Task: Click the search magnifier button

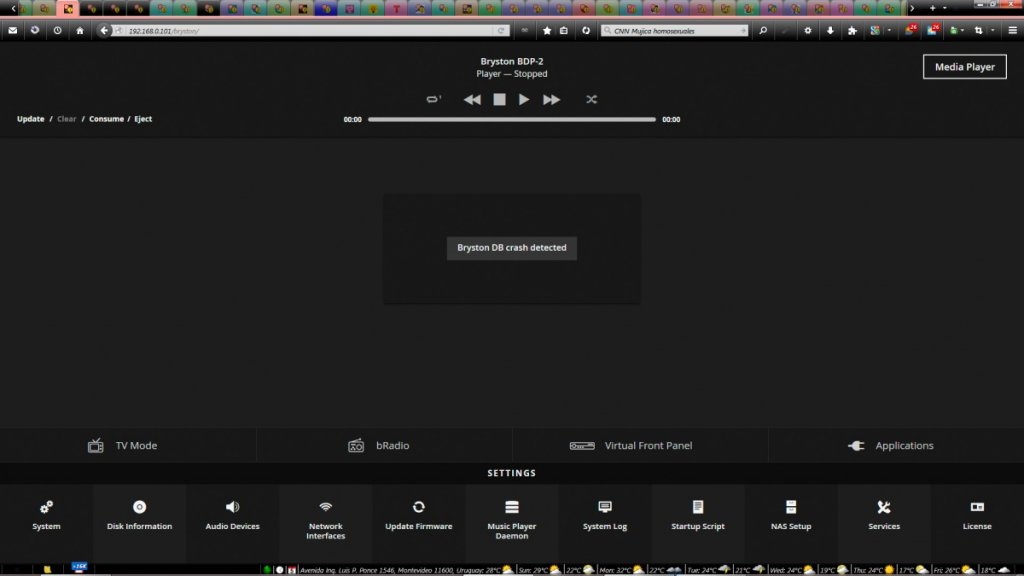Action: pyautogui.click(x=762, y=30)
